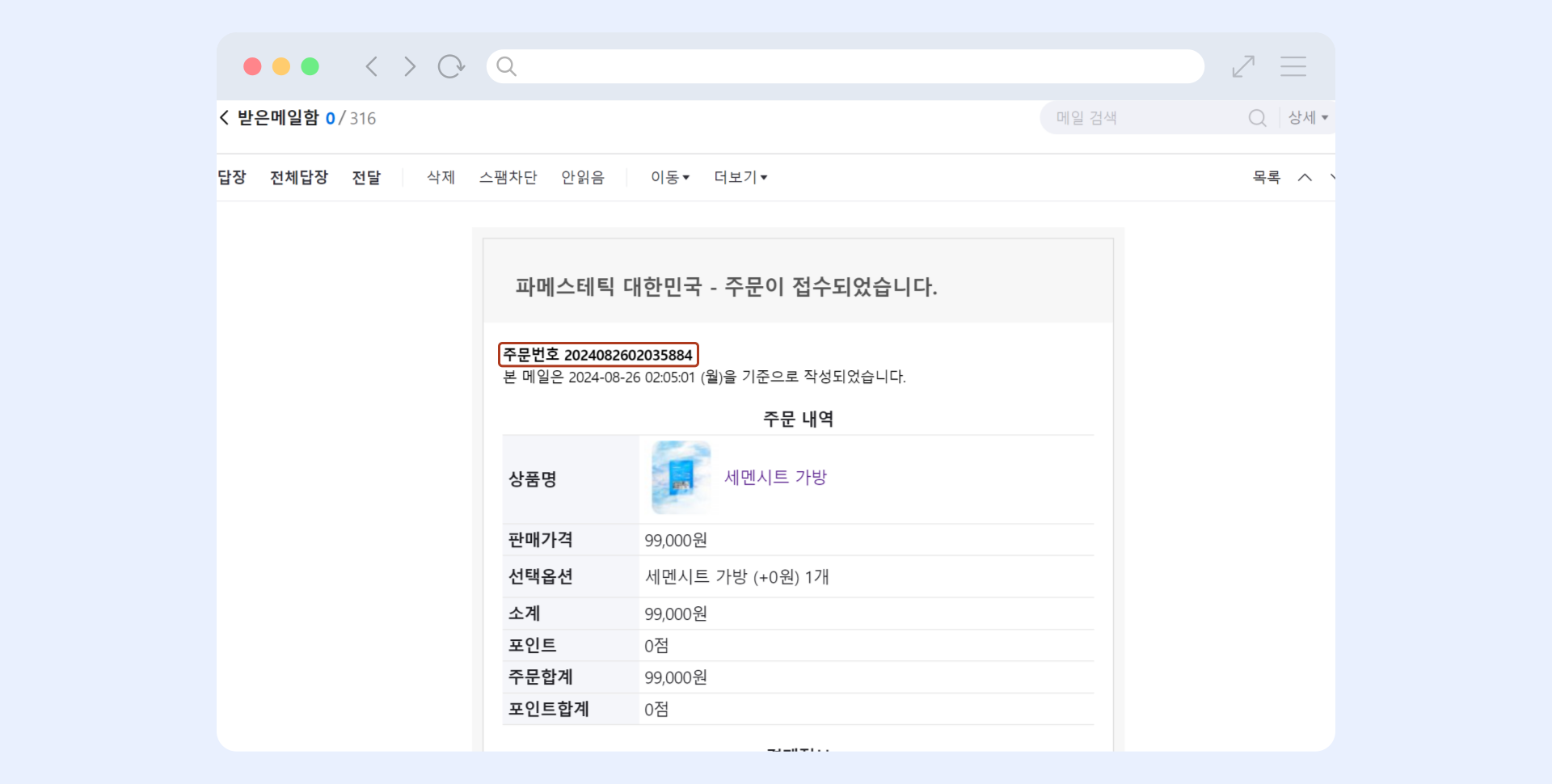Go back to 받은메일함 with the left chevron
Image resolution: width=1552 pixels, height=784 pixels.
(224, 118)
